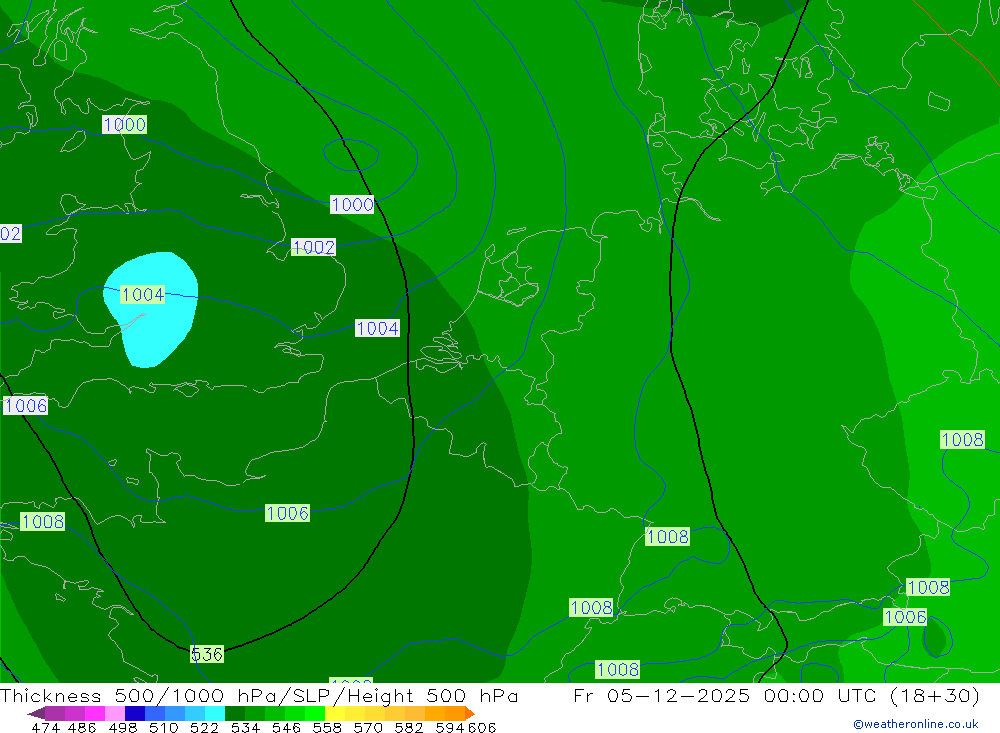This screenshot has width=1000, height=733.
Task: Click the 606 value on the legend scale
Action: coord(481,727)
